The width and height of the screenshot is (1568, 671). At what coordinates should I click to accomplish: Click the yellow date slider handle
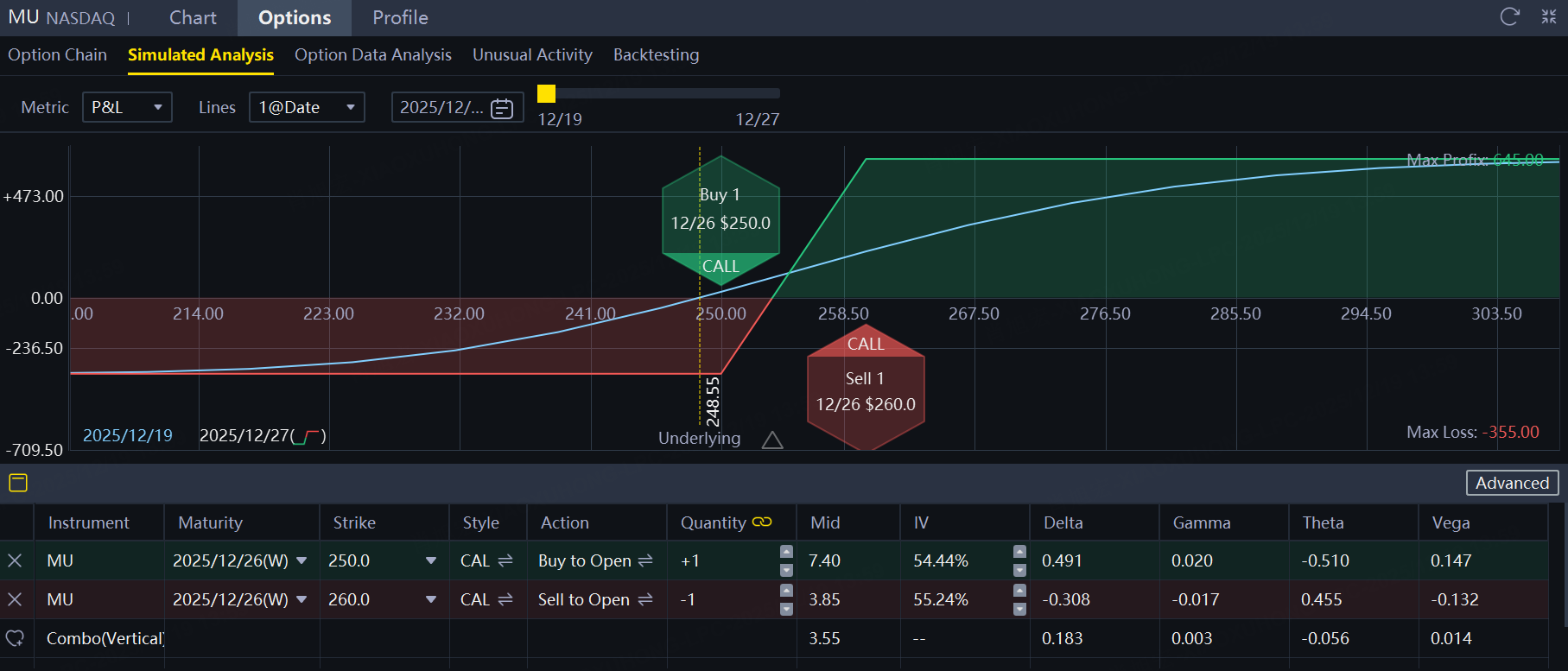546,93
